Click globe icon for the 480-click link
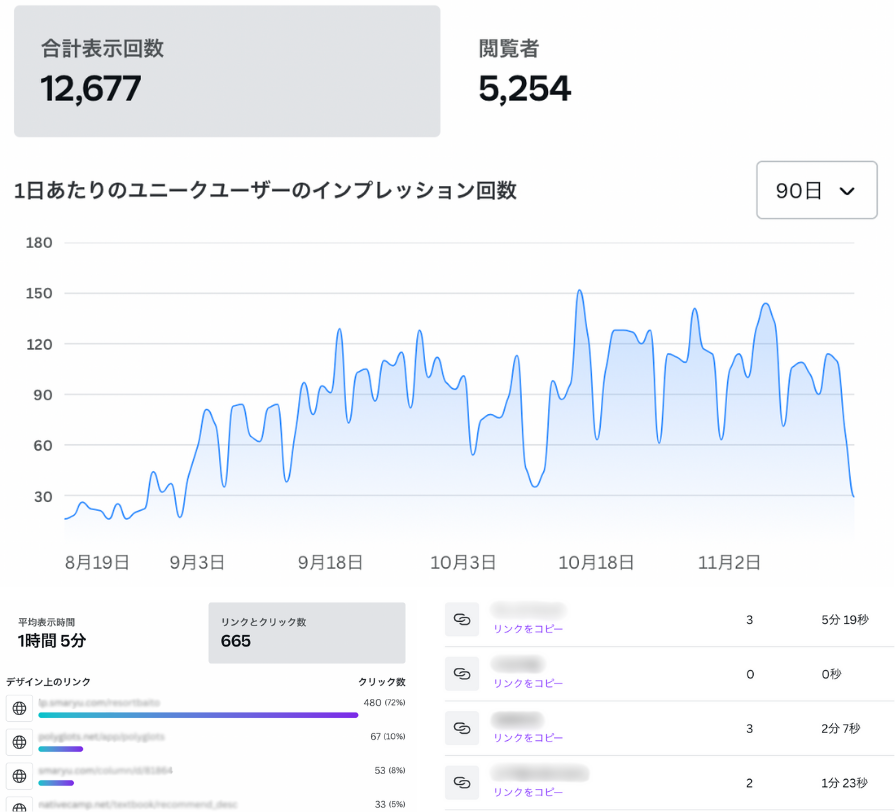Viewport: 895px width, 812px height. pos(19,709)
